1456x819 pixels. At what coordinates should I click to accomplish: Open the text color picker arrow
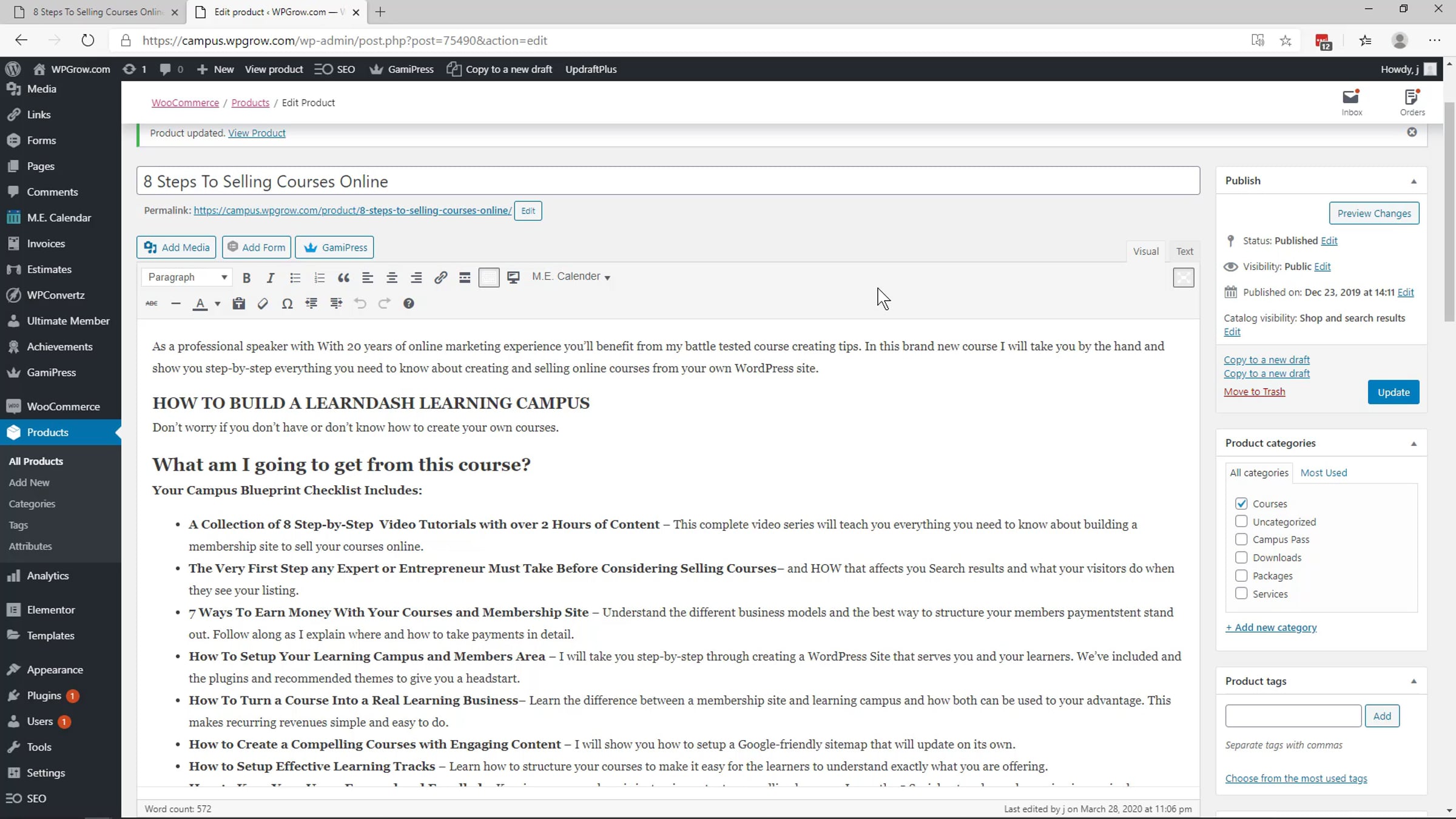(x=217, y=304)
